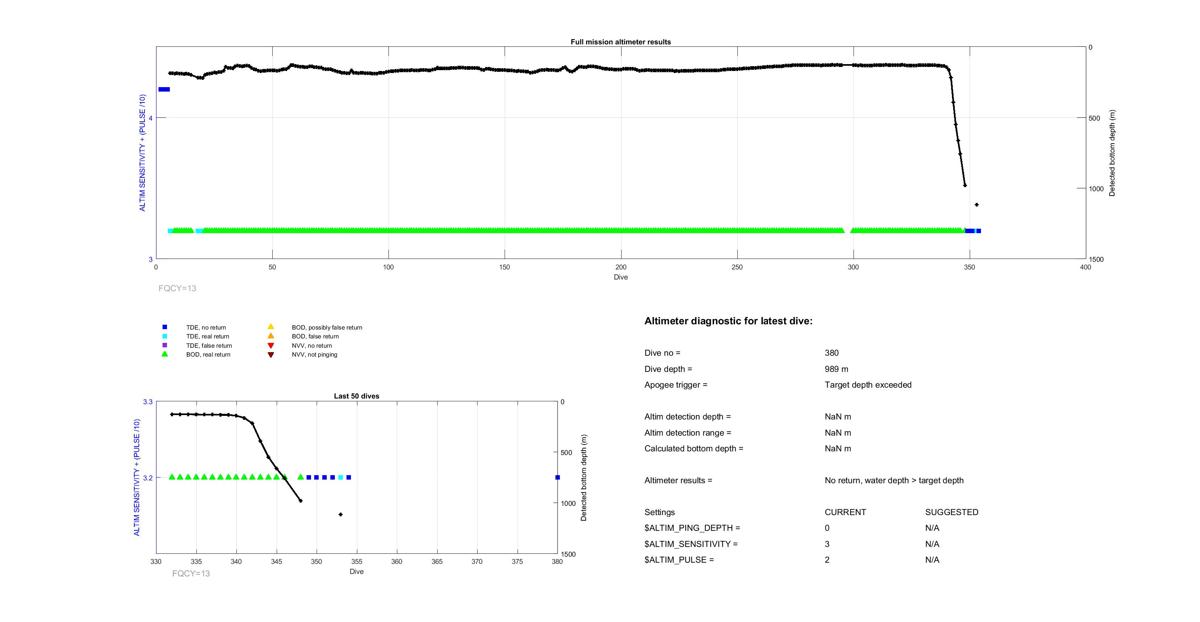Click the '$ALTIM_SENSITIVITY =' setting label

coord(691,544)
